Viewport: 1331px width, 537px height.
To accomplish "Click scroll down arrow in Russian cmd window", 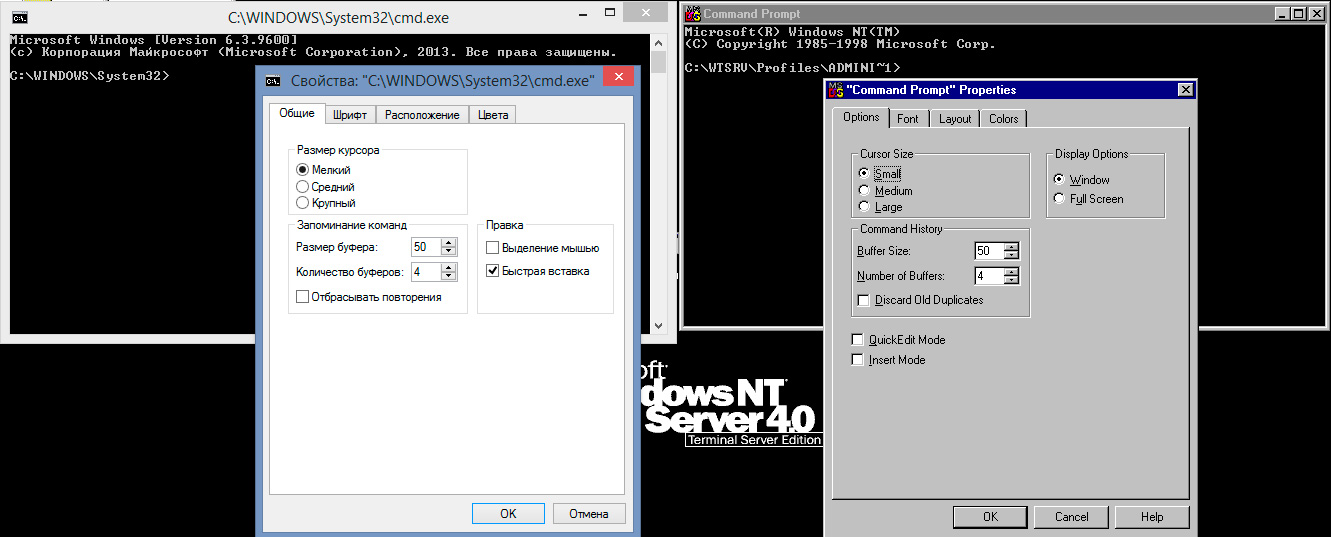I will coord(658,325).
